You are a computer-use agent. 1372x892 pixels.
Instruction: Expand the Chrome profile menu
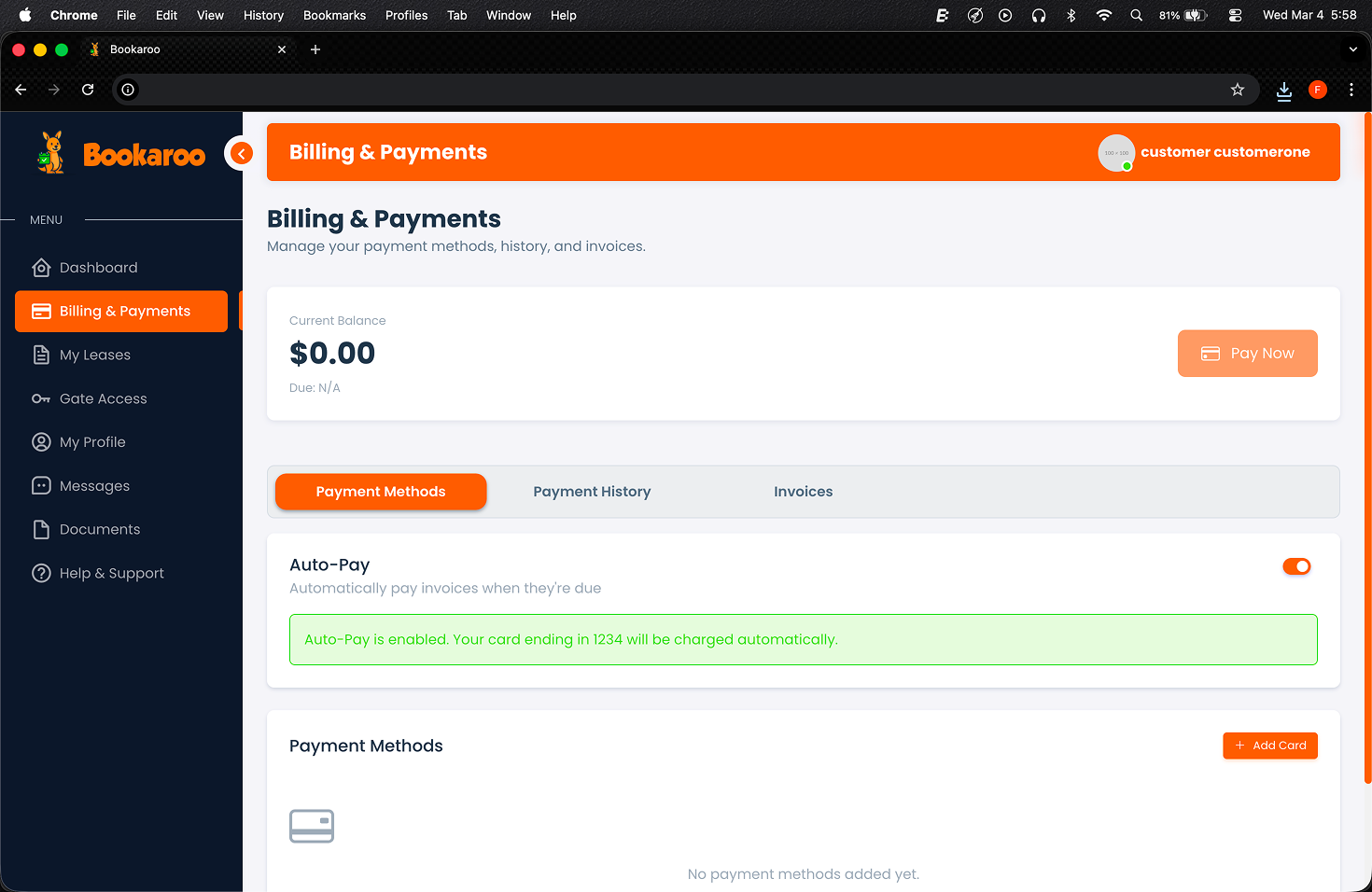click(1317, 90)
